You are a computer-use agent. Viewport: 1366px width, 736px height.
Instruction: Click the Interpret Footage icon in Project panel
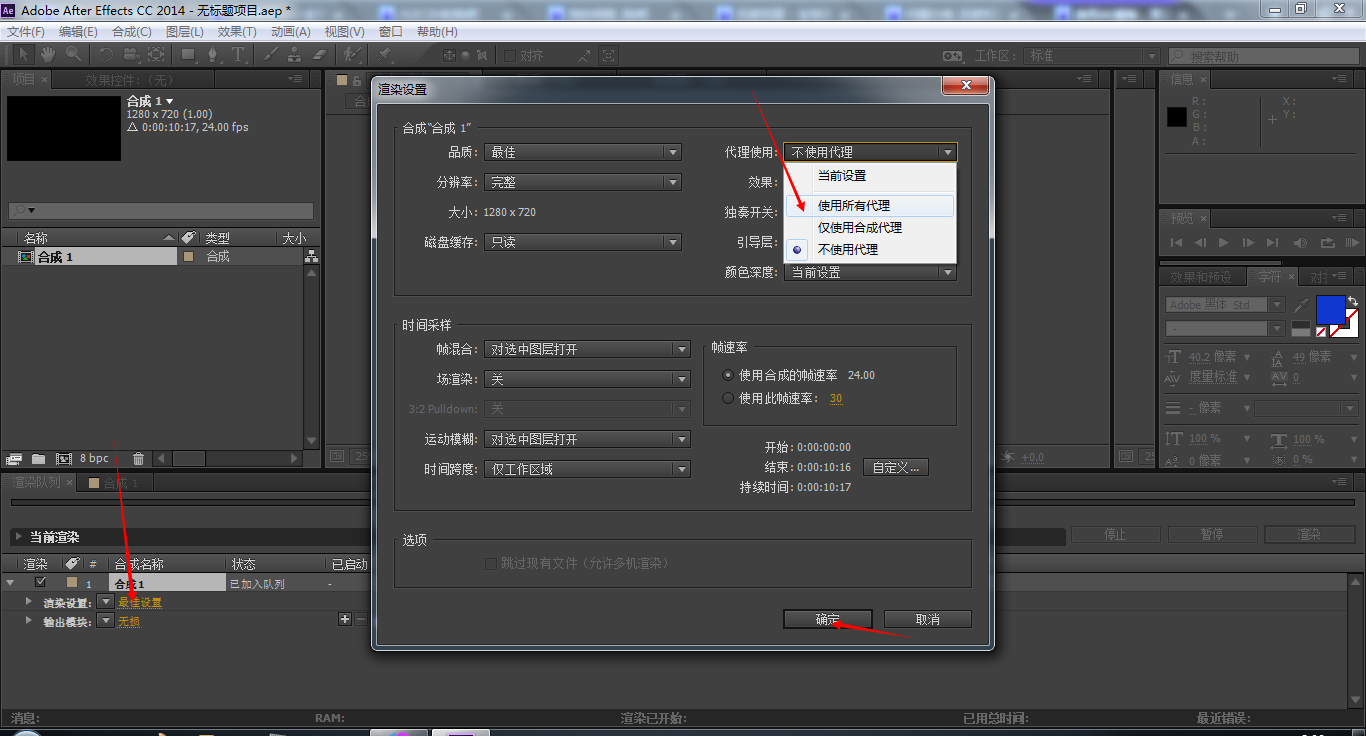(14, 459)
